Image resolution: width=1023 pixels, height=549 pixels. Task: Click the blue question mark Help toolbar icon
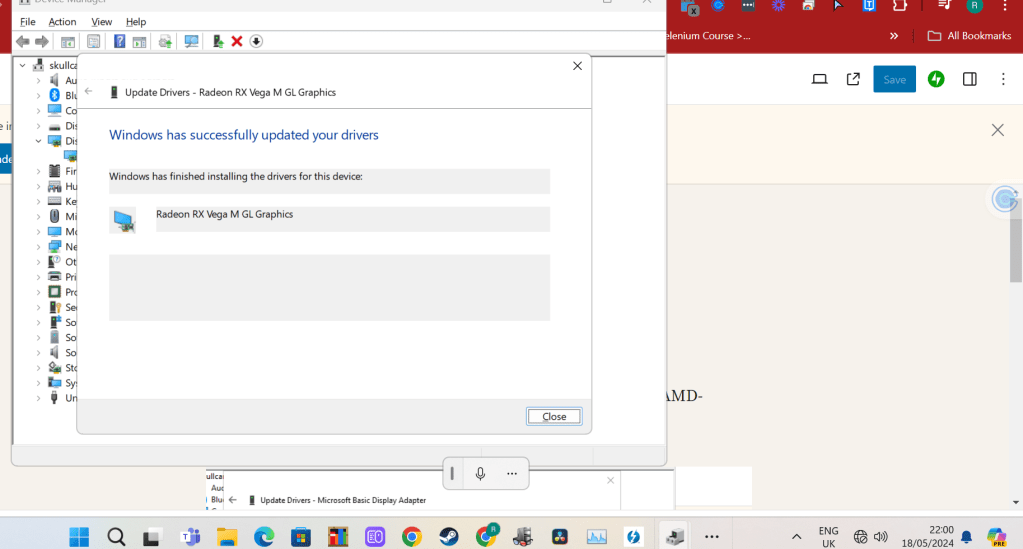point(119,42)
